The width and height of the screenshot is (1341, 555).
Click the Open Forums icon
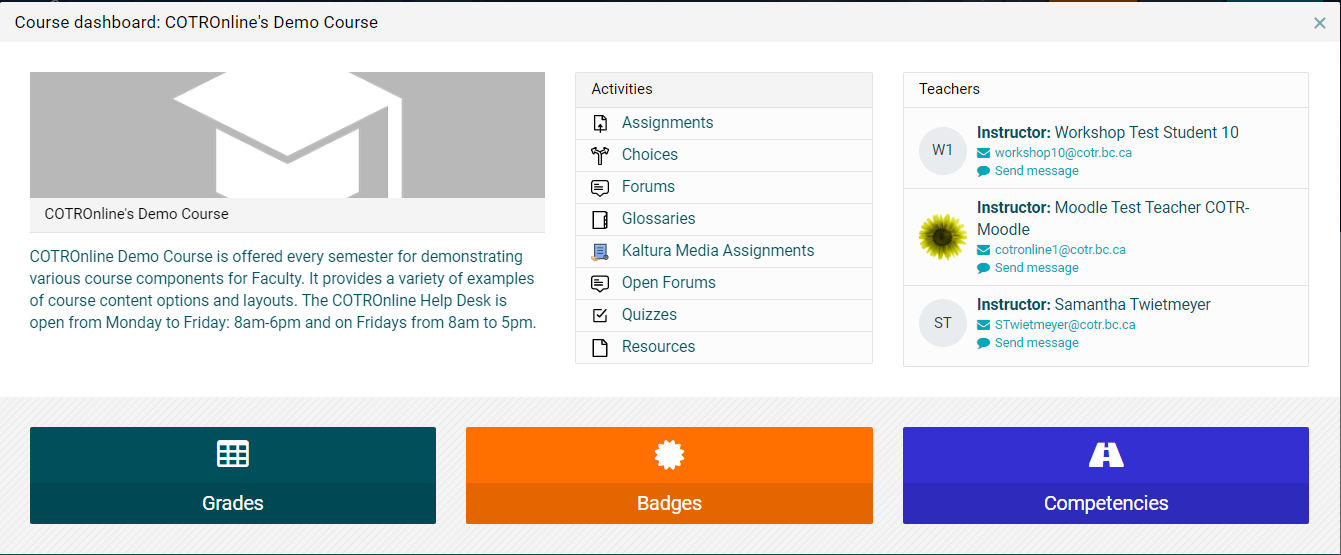point(600,283)
